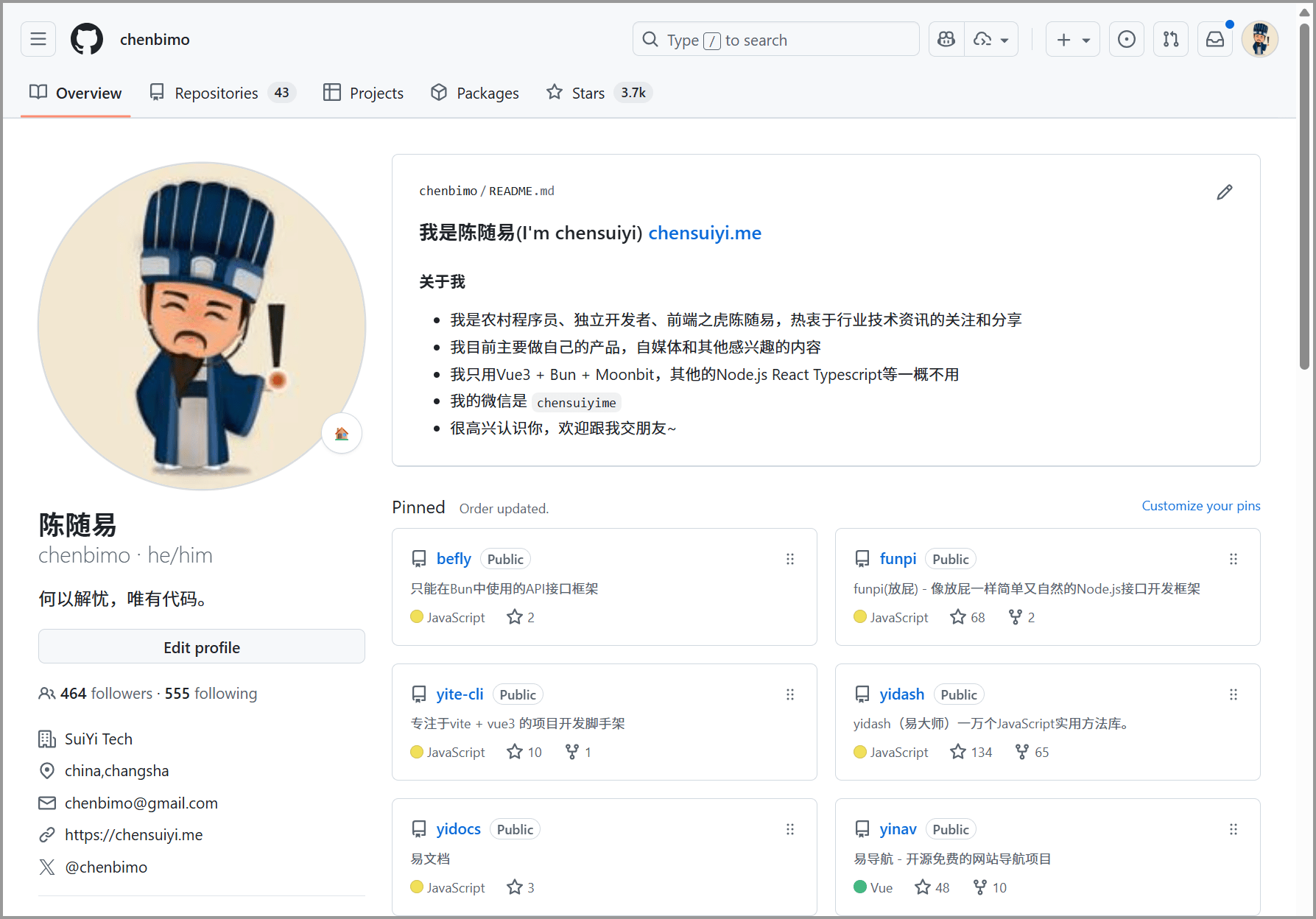The width and height of the screenshot is (1316, 919).
Task: Open the notifications inbox
Action: click(1214, 40)
